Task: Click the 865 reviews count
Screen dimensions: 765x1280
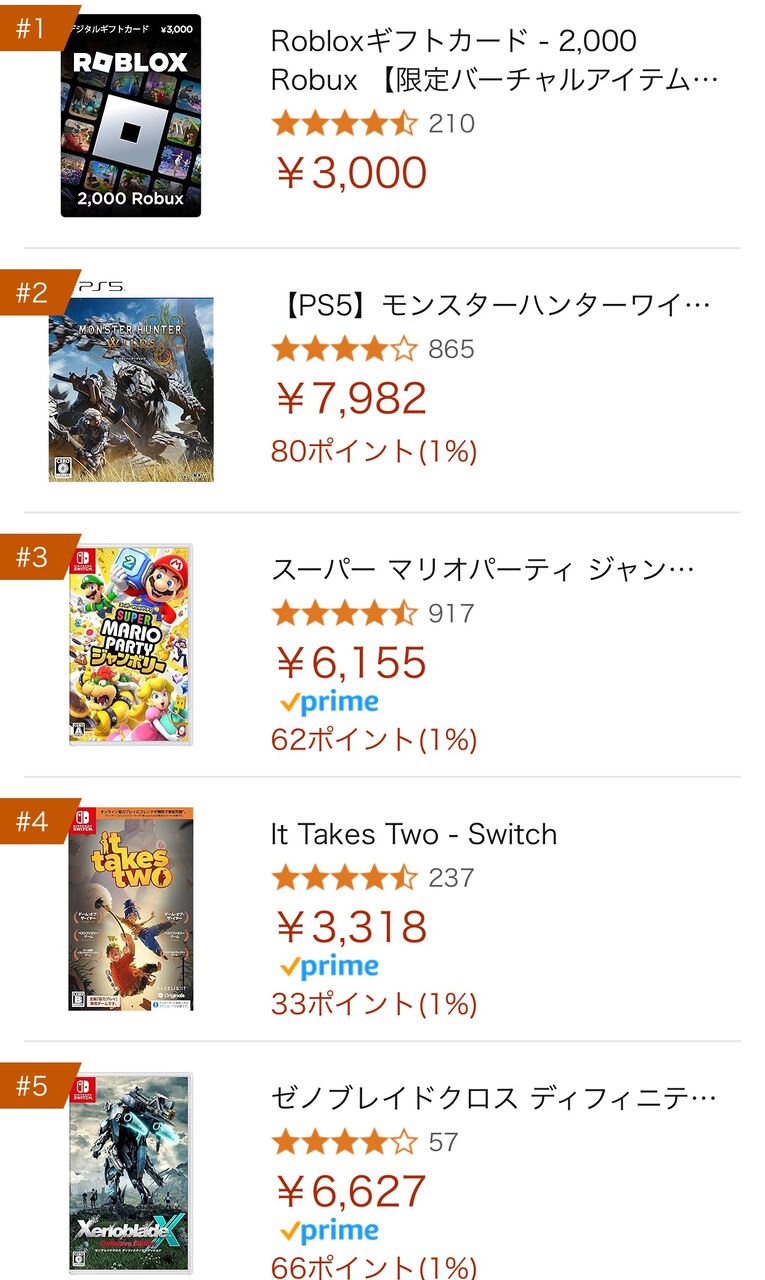Action: [x=451, y=349]
